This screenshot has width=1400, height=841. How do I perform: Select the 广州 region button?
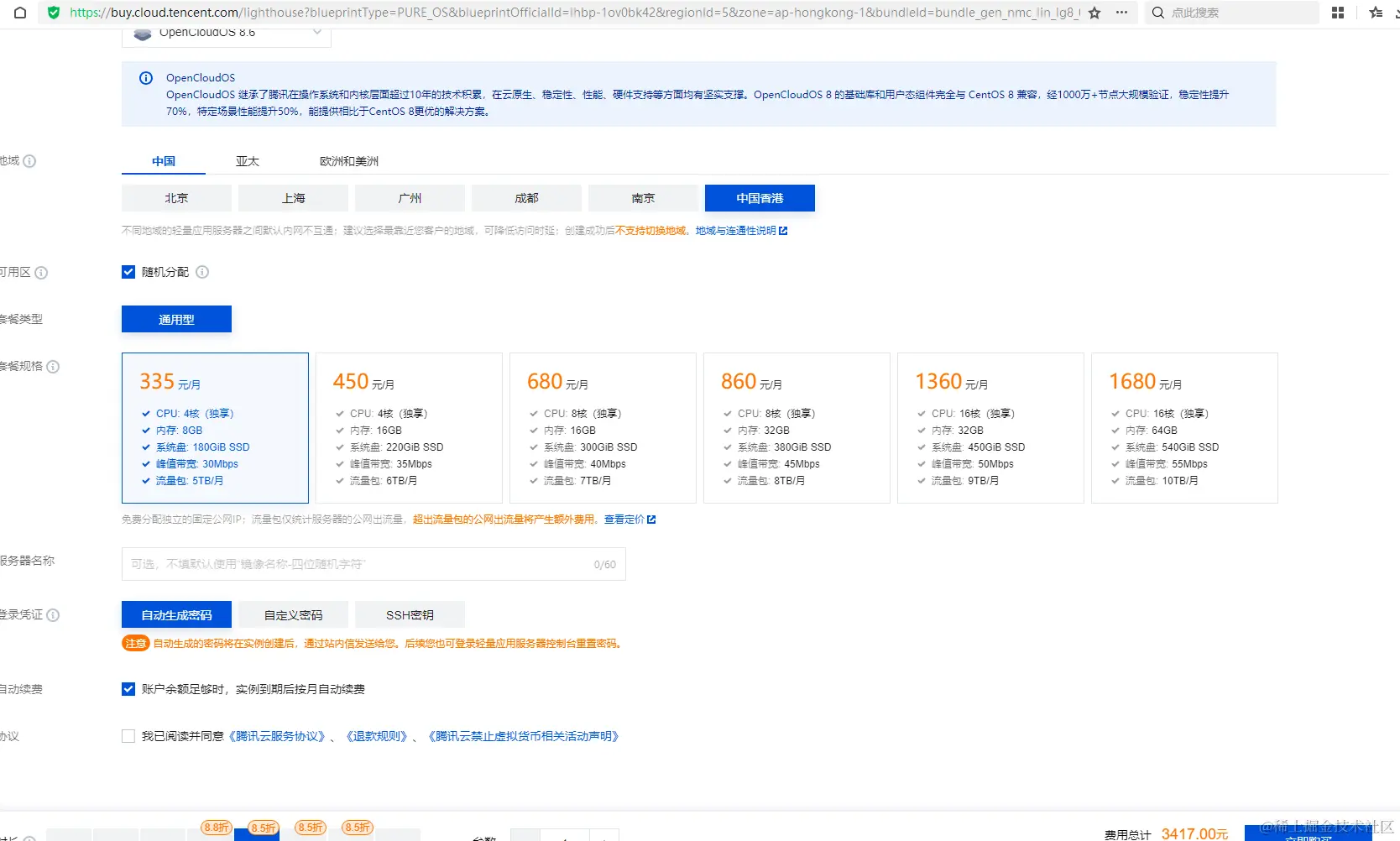(x=410, y=198)
